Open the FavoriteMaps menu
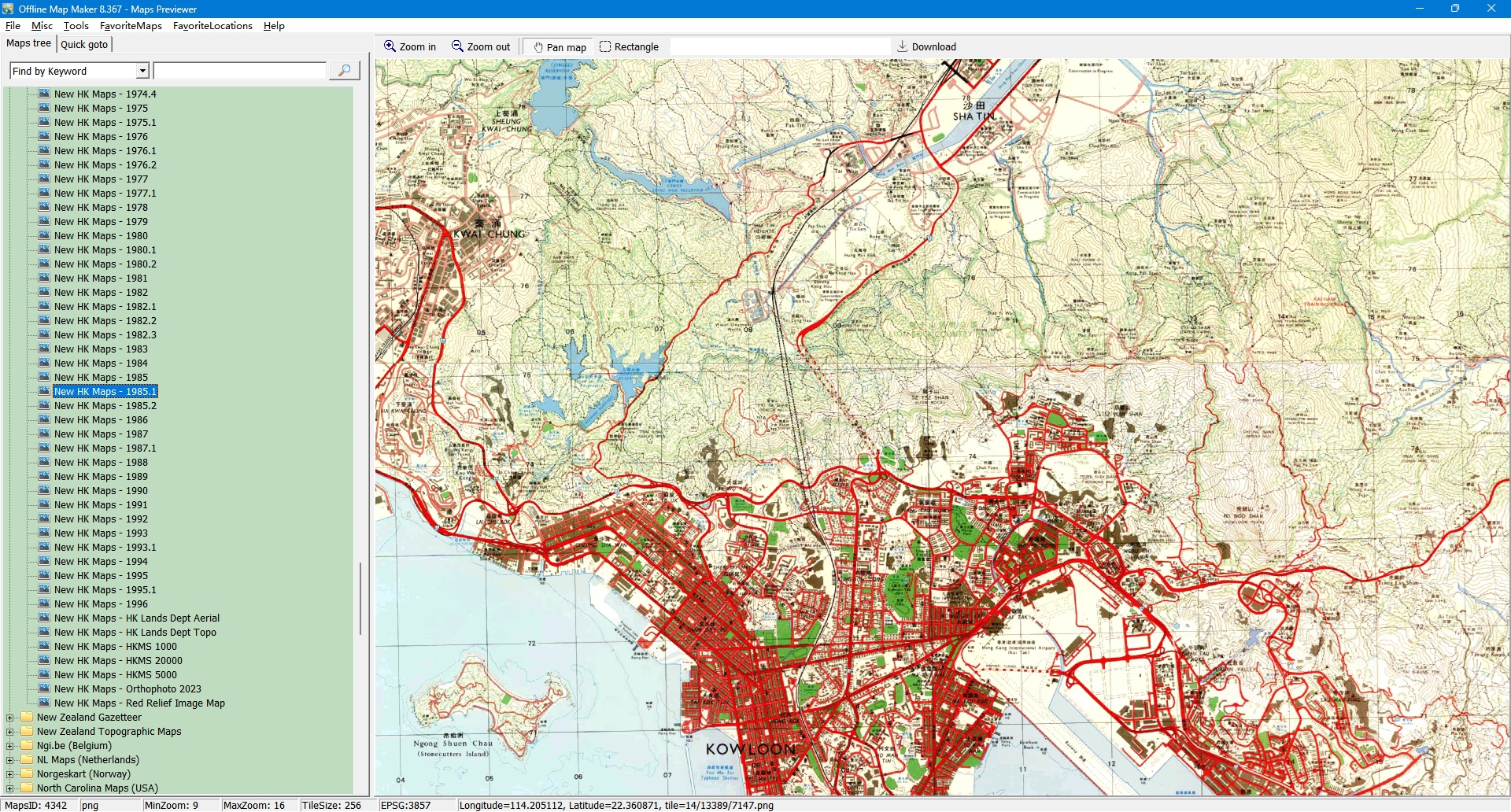This screenshot has width=1511, height=812. click(131, 26)
